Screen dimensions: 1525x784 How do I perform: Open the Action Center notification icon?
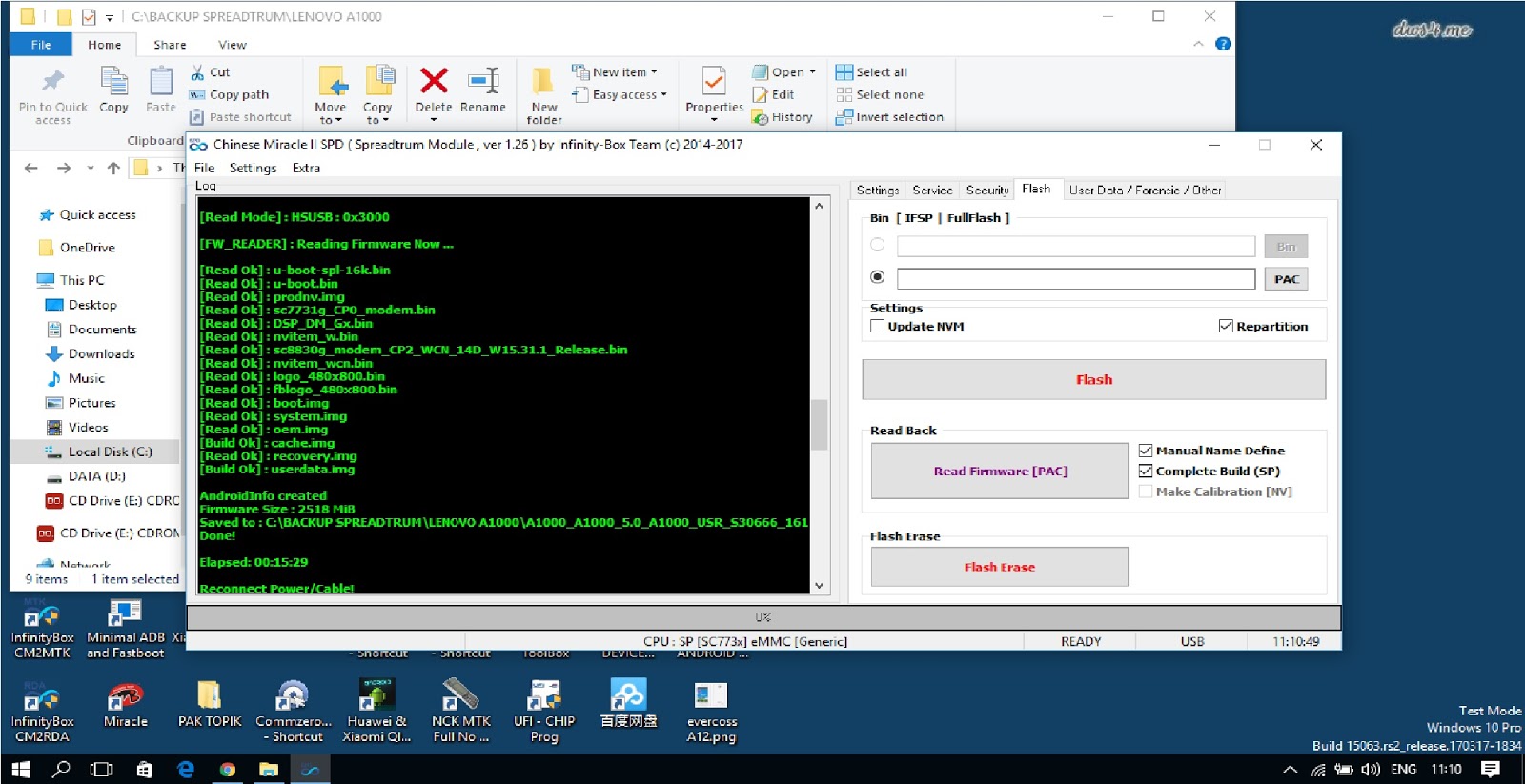(x=1492, y=770)
